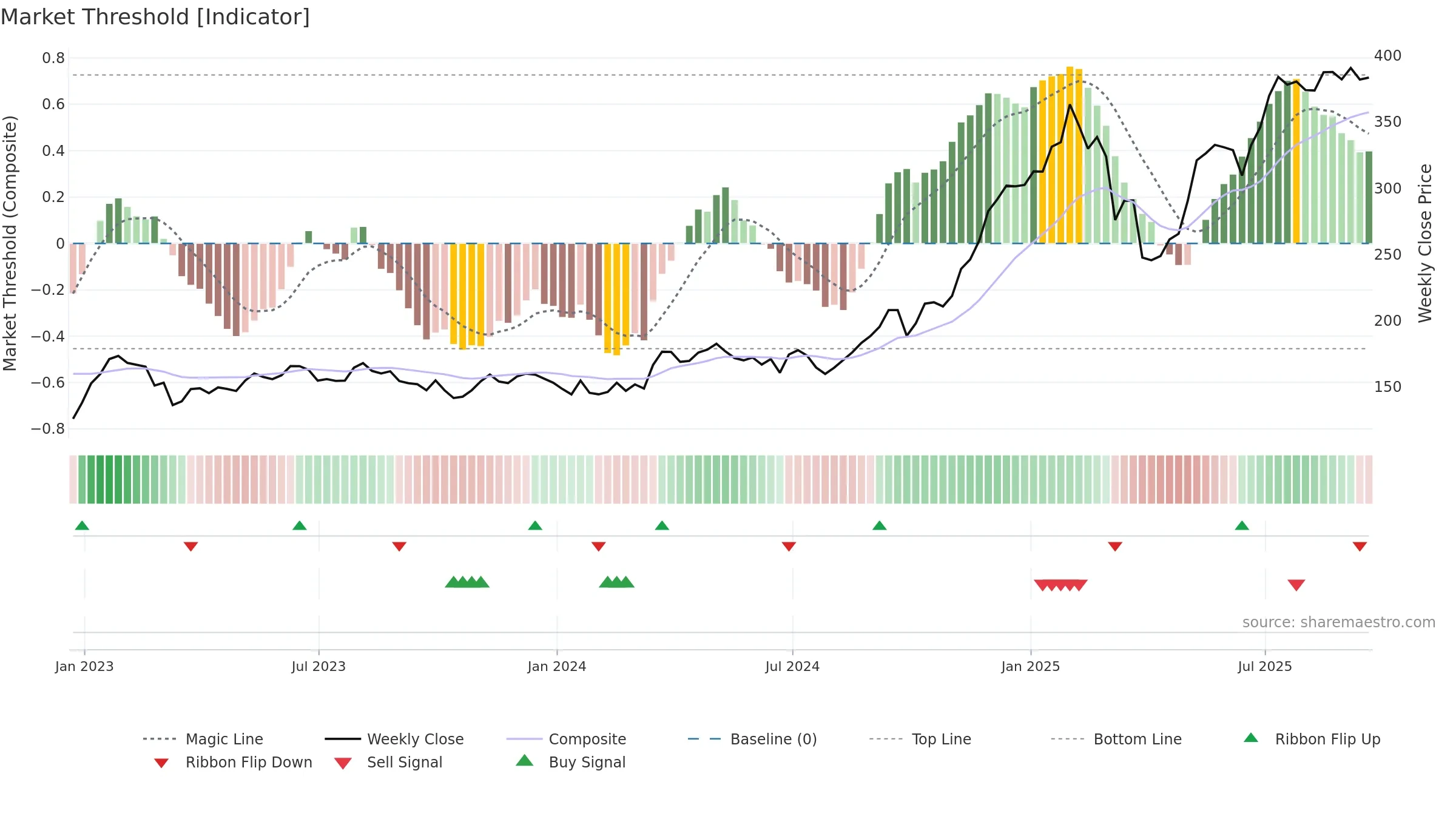This screenshot has width=1456, height=819.
Task: Toggle the Sell Signal legend entry
Action: point(388,762)
